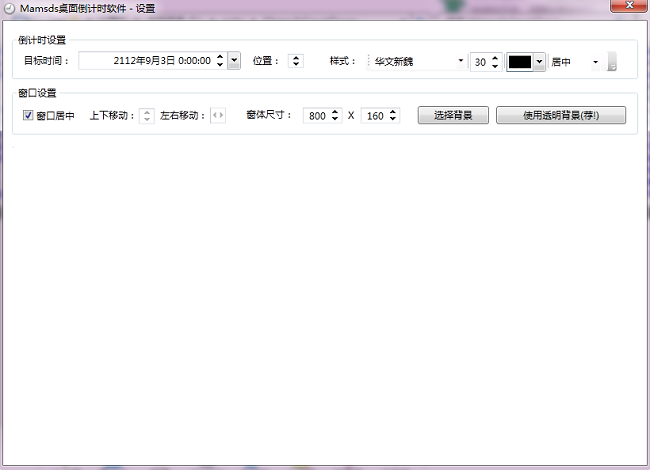Click the 窗体尺寸 label

tap(269, 115)
